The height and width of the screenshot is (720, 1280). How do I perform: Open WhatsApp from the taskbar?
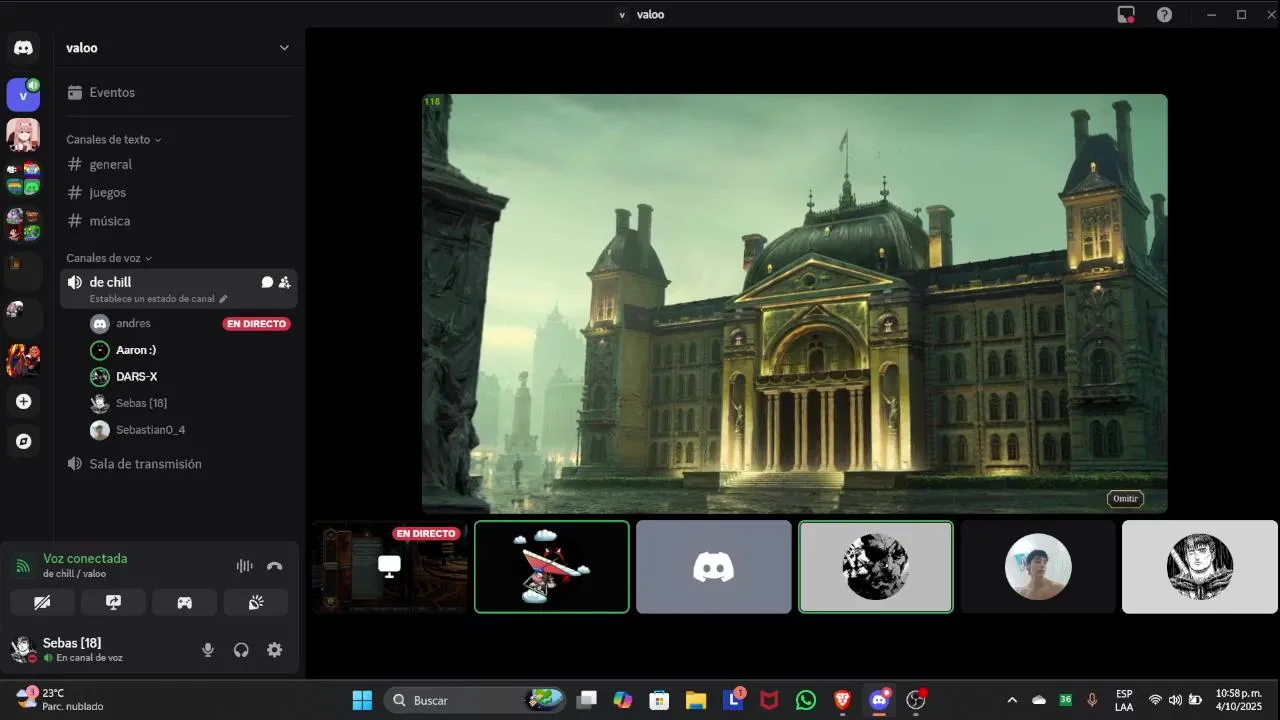click(x=806, y=700)
